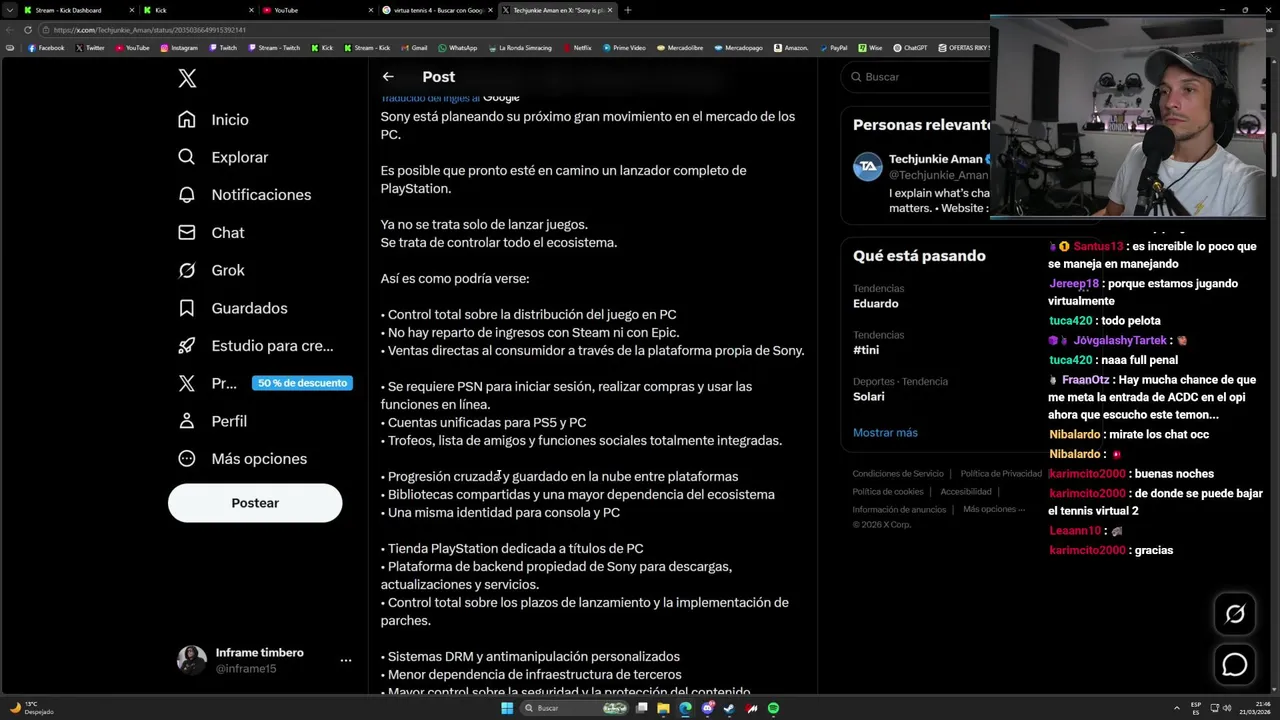Open the WhatsApp bookmark

457,47
